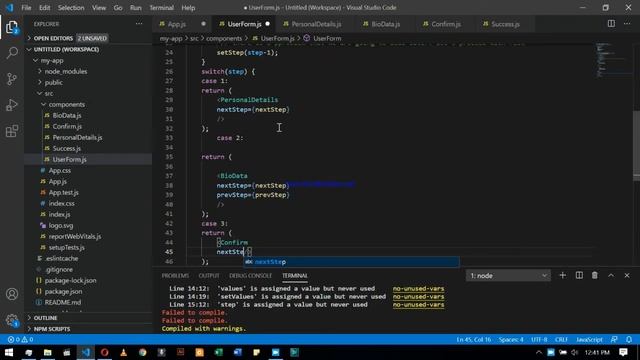The height and width of the screenshot is (360, 640).
Task: Maximize the terminal panel with caret icon
Action: click(611, 276)
